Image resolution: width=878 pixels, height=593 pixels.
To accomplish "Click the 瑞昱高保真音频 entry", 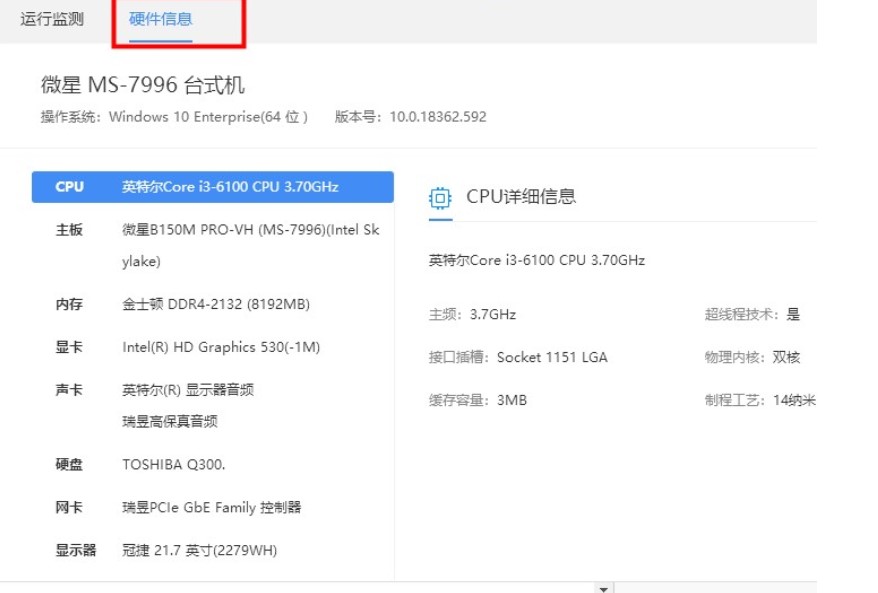I will 170,421.
